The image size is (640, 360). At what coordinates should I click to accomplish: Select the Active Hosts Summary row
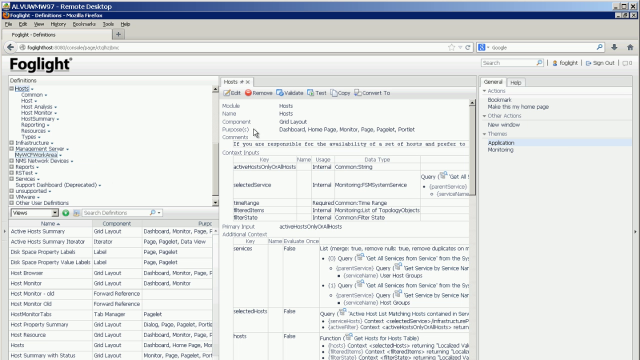[x=110, y=231]
